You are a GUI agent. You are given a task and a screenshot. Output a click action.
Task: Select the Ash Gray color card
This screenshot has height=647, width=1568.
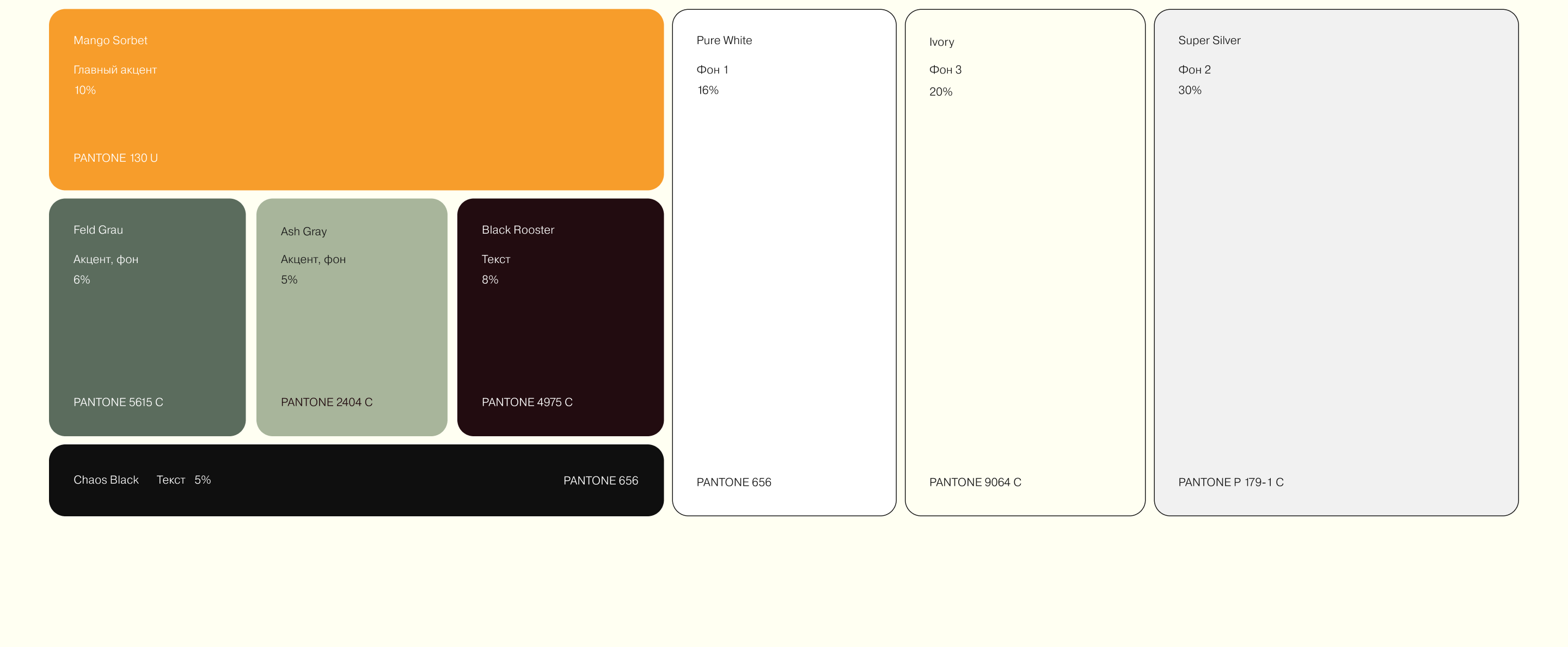point(351,328)
